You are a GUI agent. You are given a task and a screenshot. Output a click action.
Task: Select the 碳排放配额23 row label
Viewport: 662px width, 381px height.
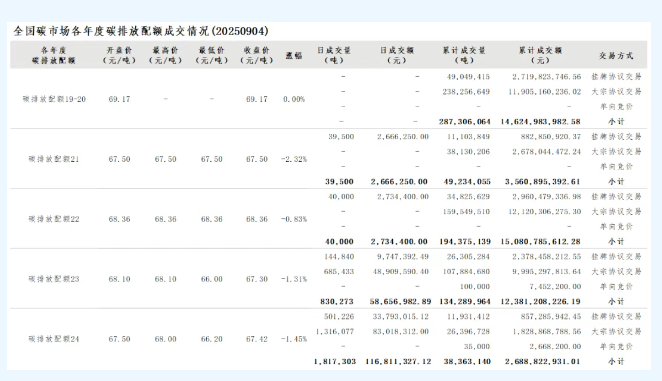tap(54, 279)
